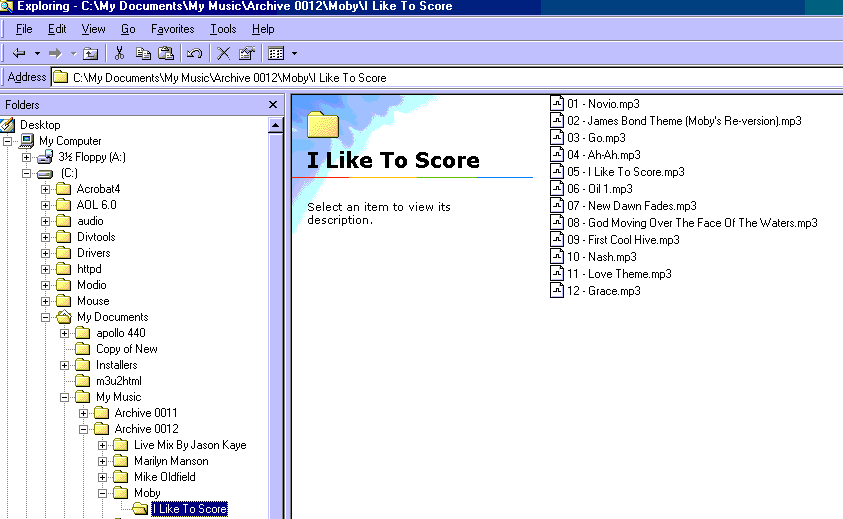
Task: Click the 06 - Oil 1.mp3 file icon
Action: click(557, 189)
